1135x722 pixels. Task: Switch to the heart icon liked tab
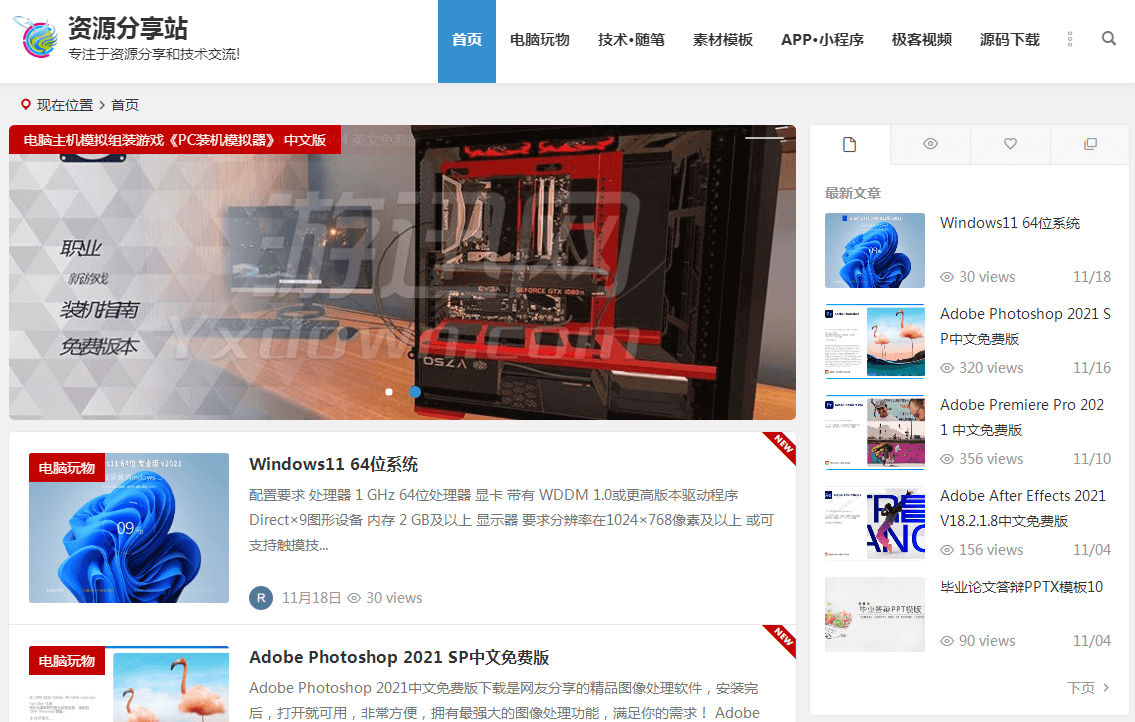coord(1010,144)
